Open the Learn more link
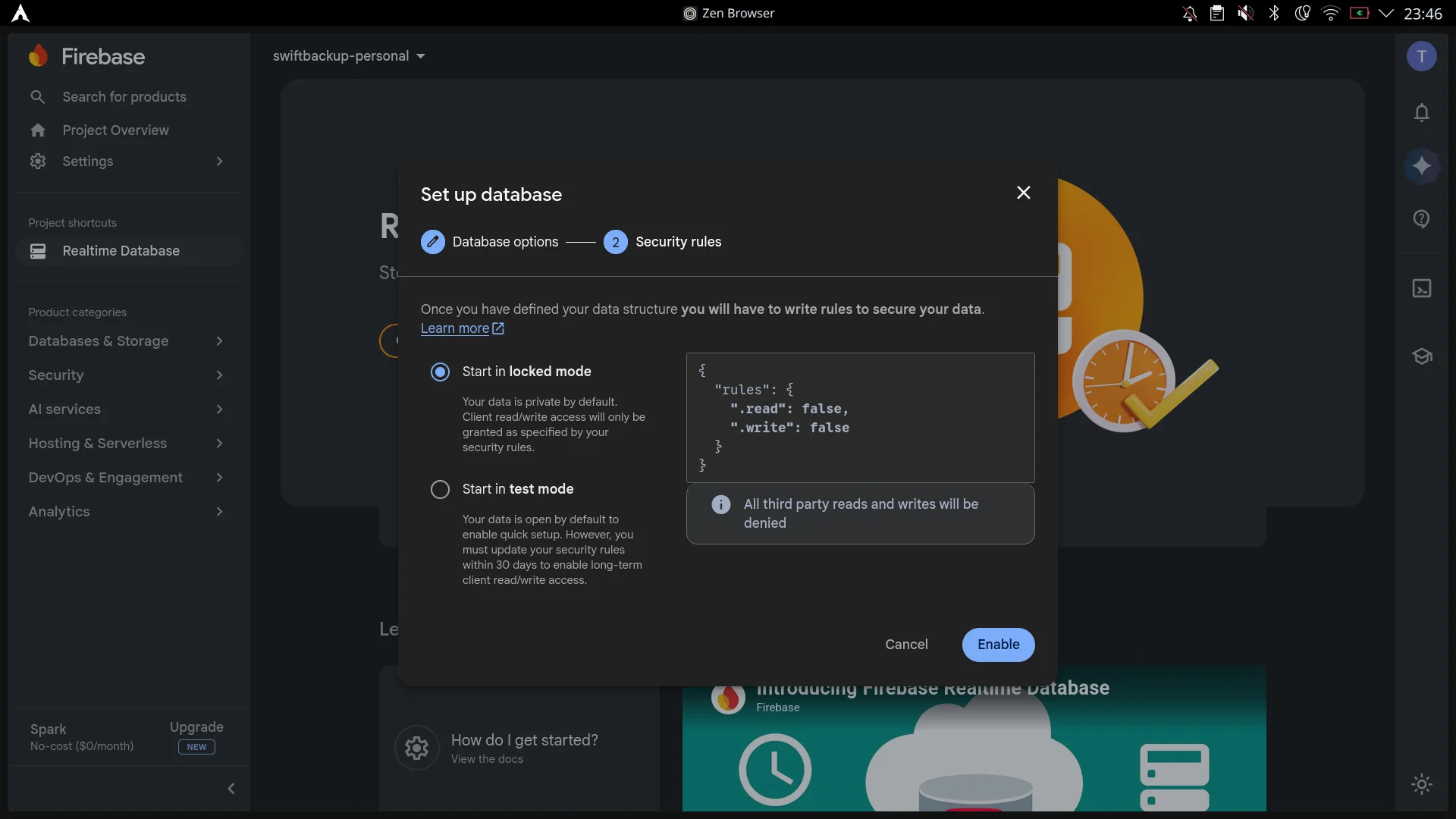 [463, 328]
